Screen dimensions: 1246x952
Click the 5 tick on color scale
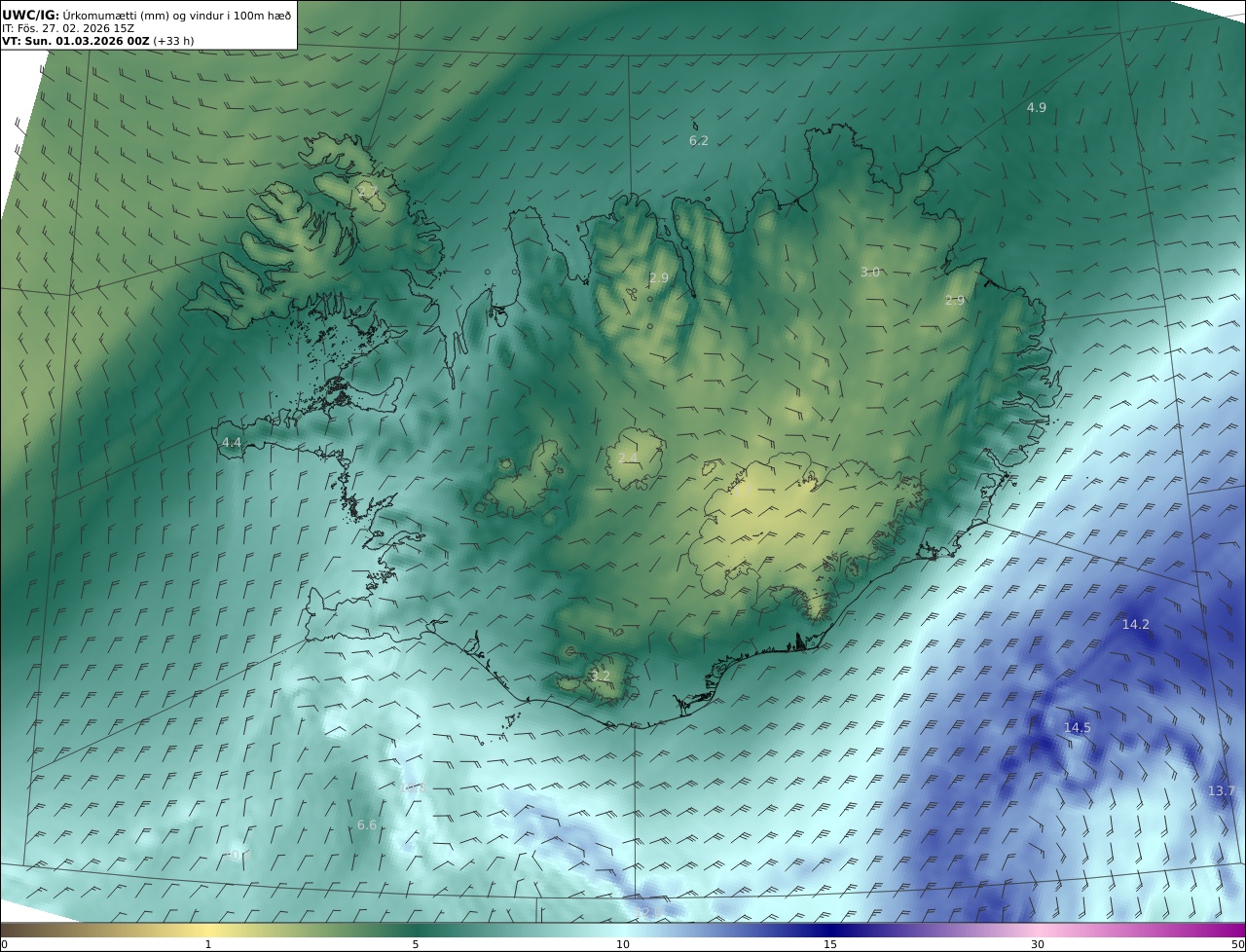[x=416, y=944]
